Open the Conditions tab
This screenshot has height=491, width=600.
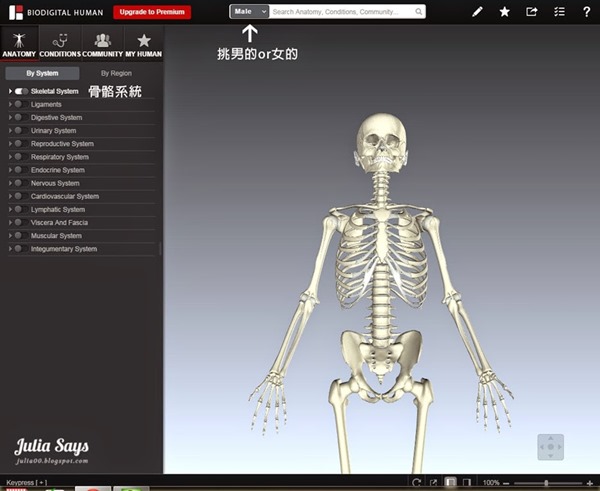60,44
